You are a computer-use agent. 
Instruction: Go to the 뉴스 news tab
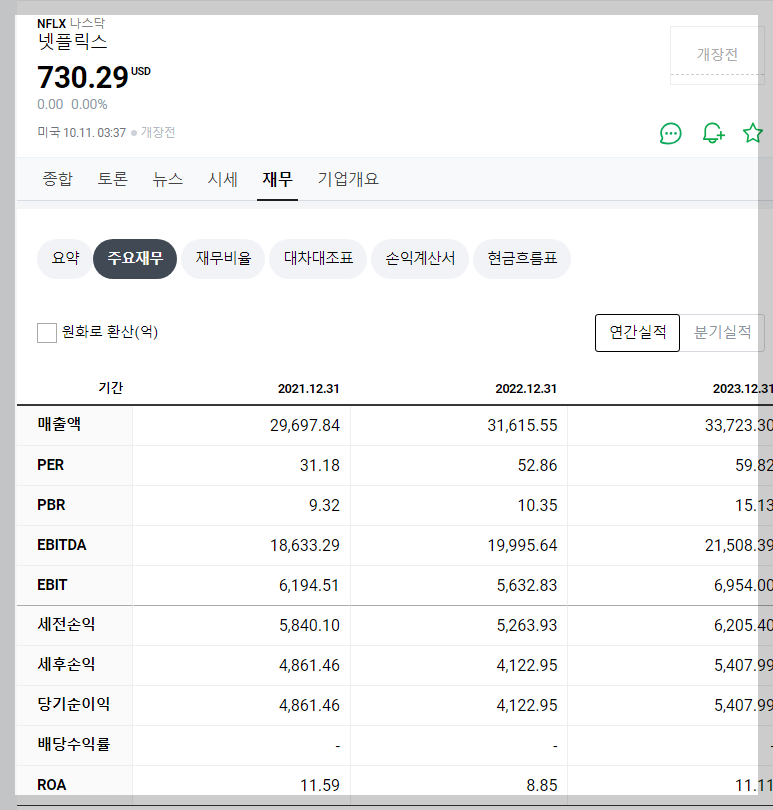click(166, 179)
